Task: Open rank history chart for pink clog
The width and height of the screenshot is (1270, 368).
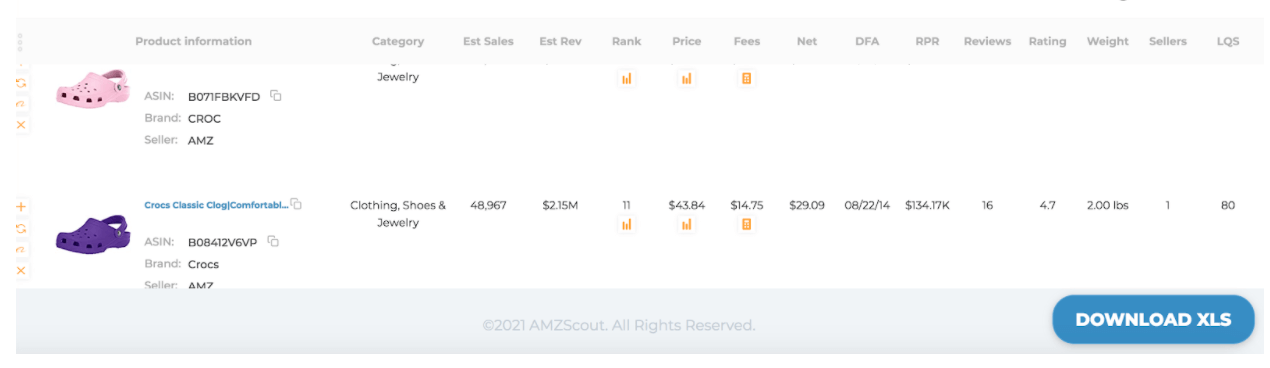Action: [x=627, y=78]
